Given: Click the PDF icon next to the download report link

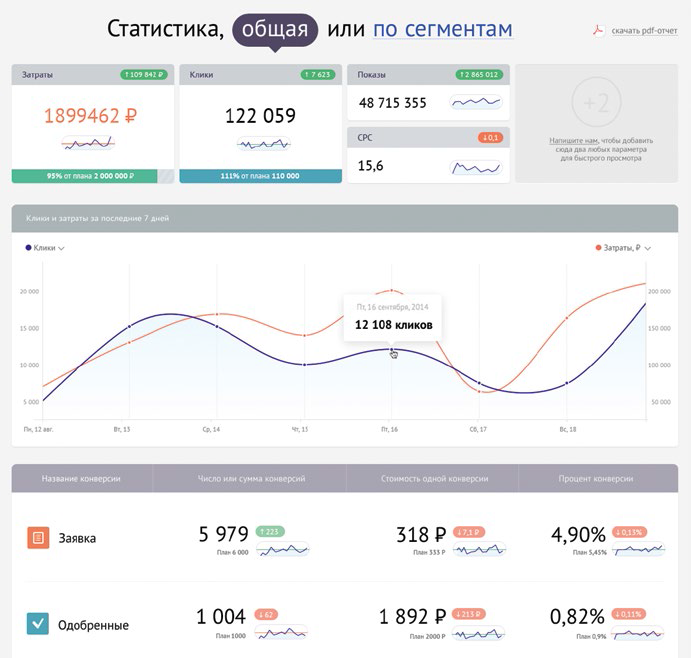Looking at the screenshot, I should (x=598, y=30).
